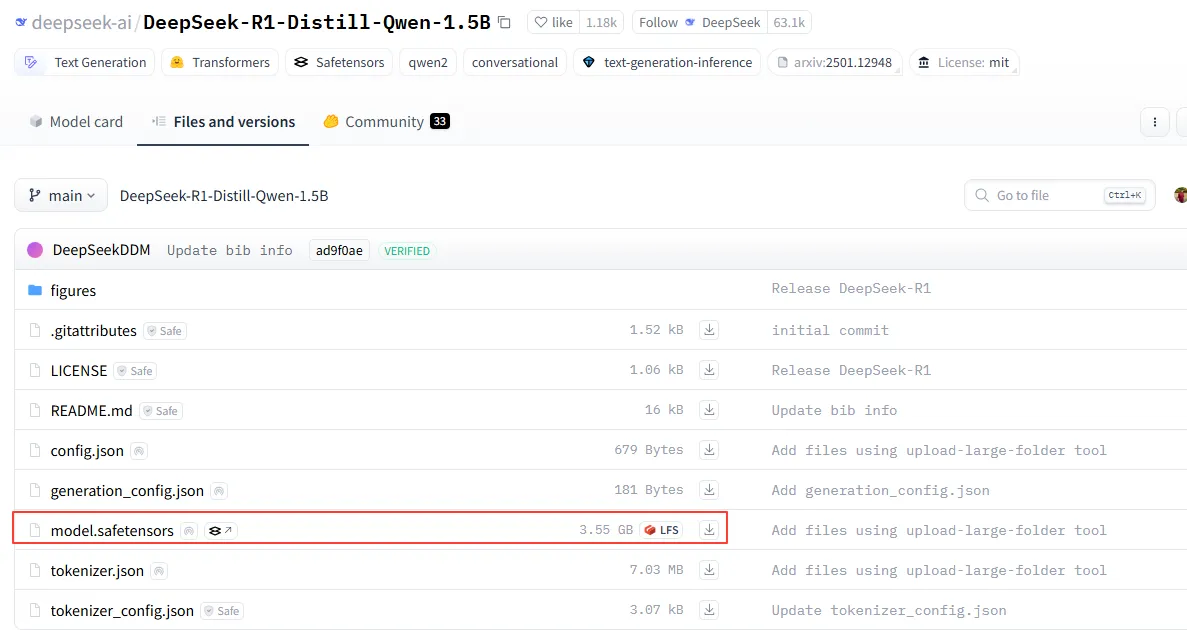Open the tokenizer.json file

click(97, 571)
